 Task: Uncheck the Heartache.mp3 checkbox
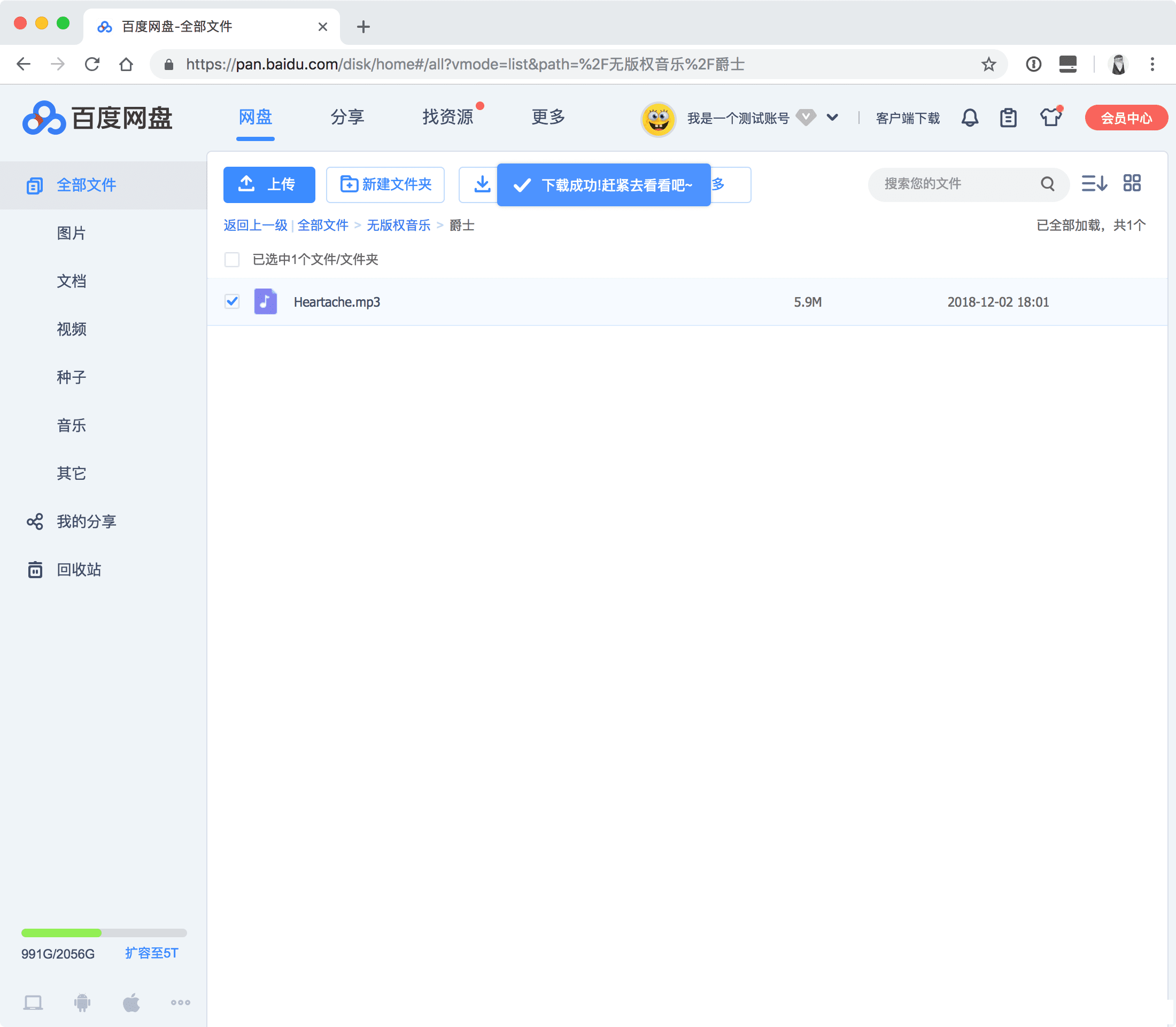click(231, 301)
